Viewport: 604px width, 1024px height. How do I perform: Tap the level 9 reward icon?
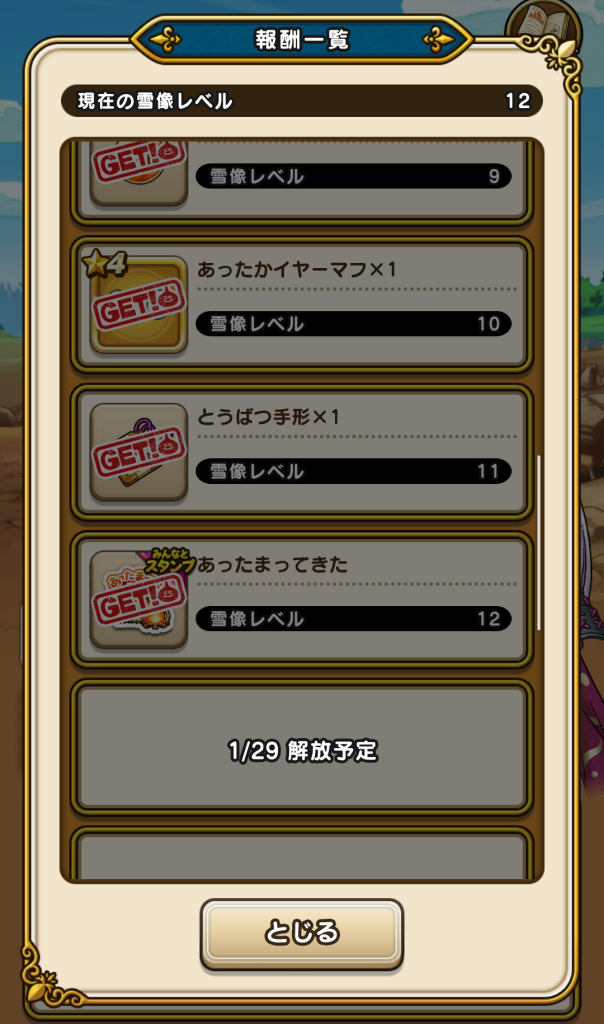pyautogui.click(x=138, y=174)
